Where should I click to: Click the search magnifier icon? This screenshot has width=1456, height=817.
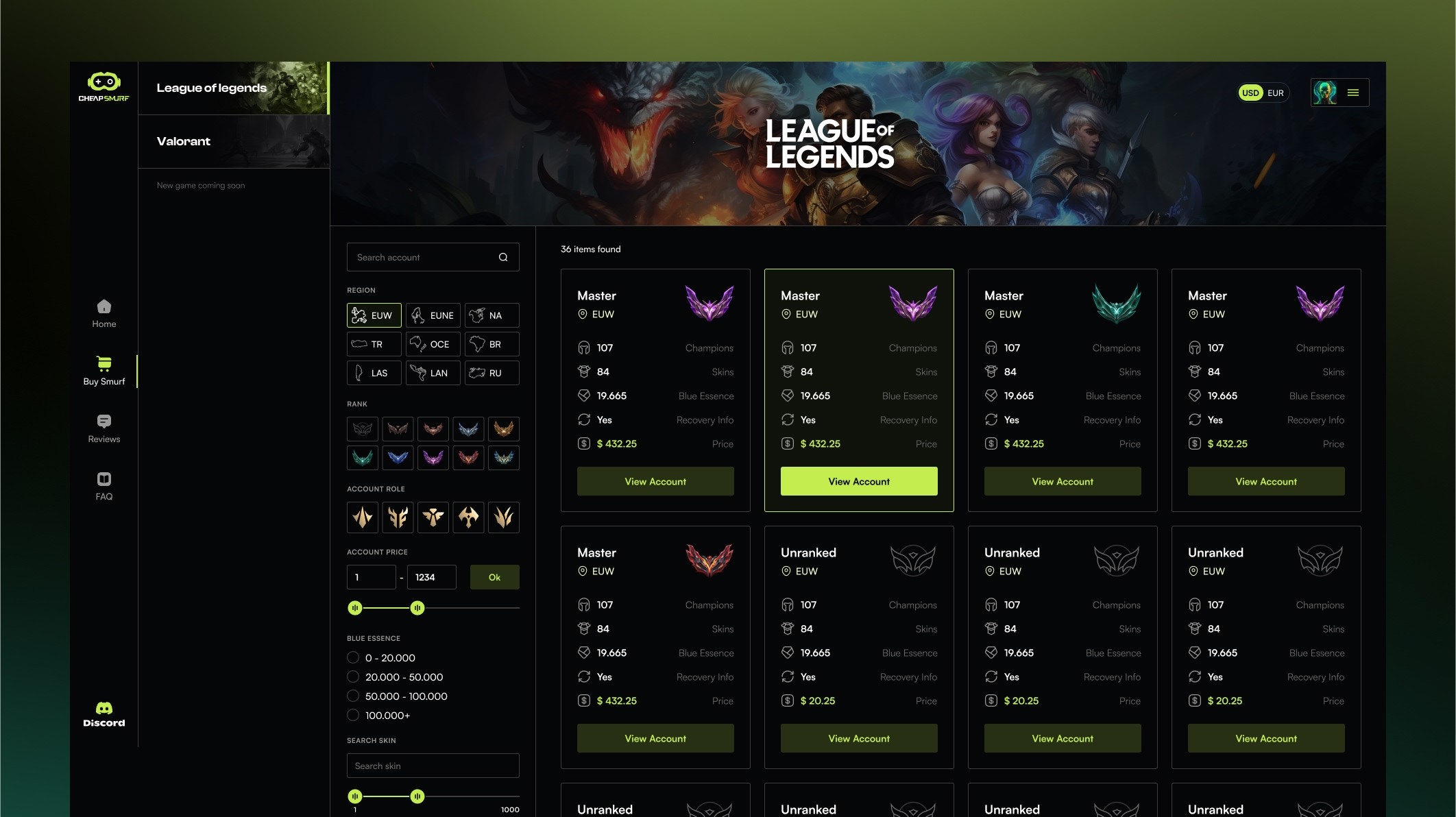503,257
